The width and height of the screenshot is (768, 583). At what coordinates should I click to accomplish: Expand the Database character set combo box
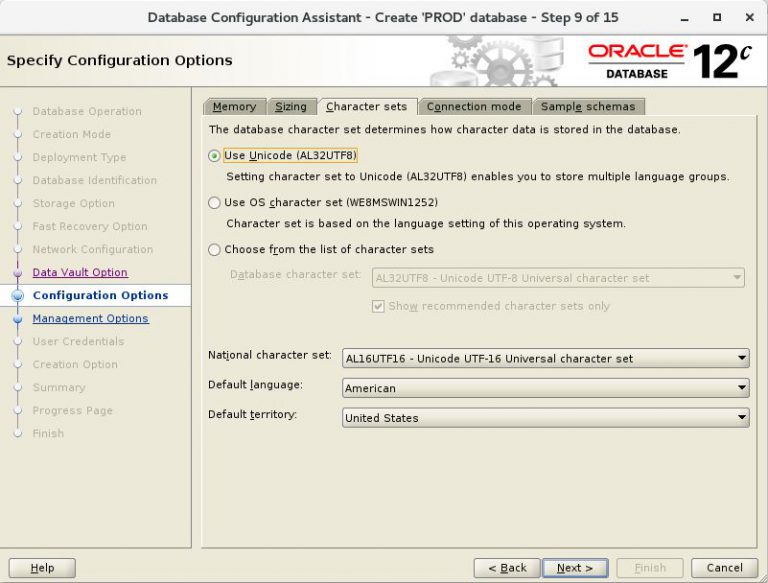click(558, 278)
